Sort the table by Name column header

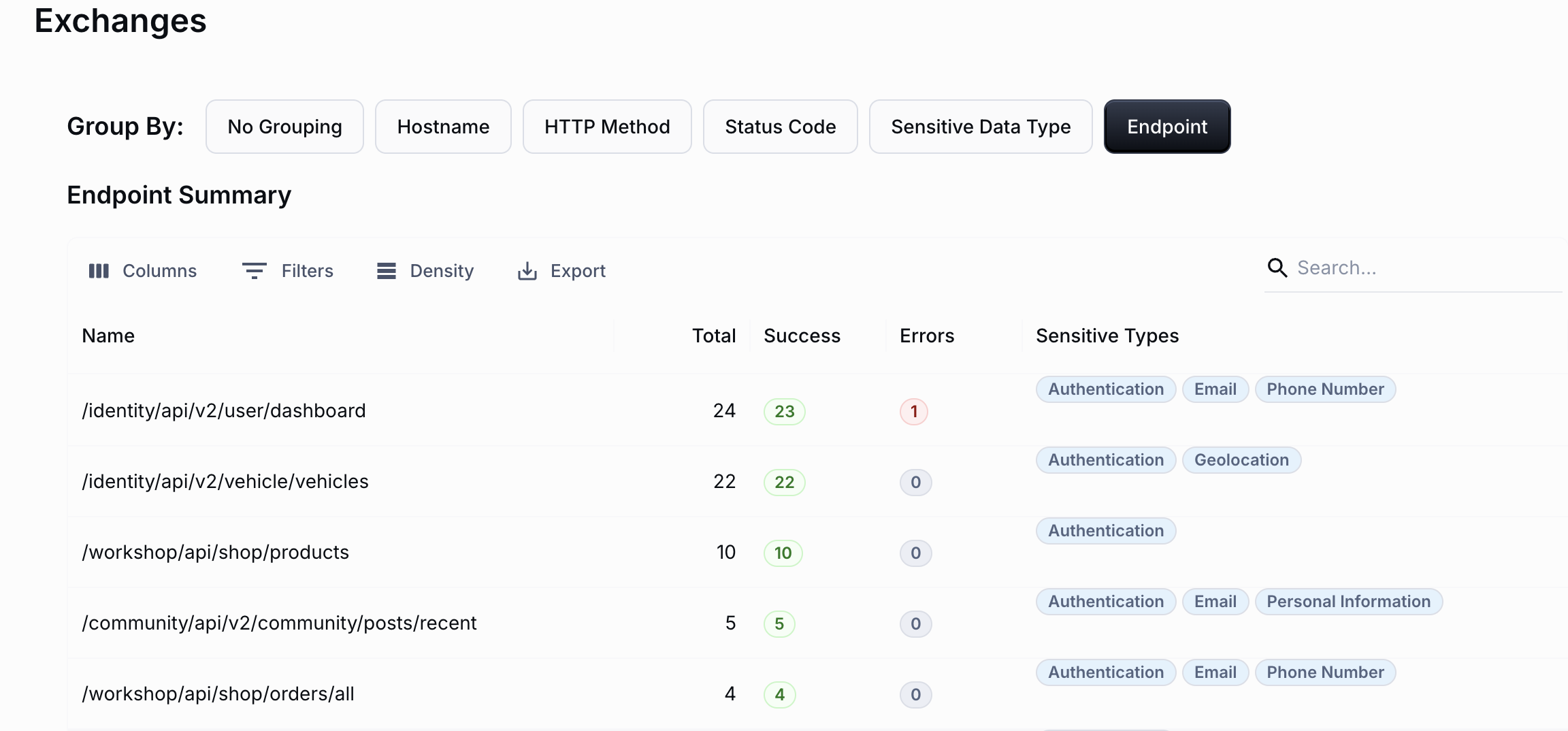pyautogui.click(x=108, y=336)
